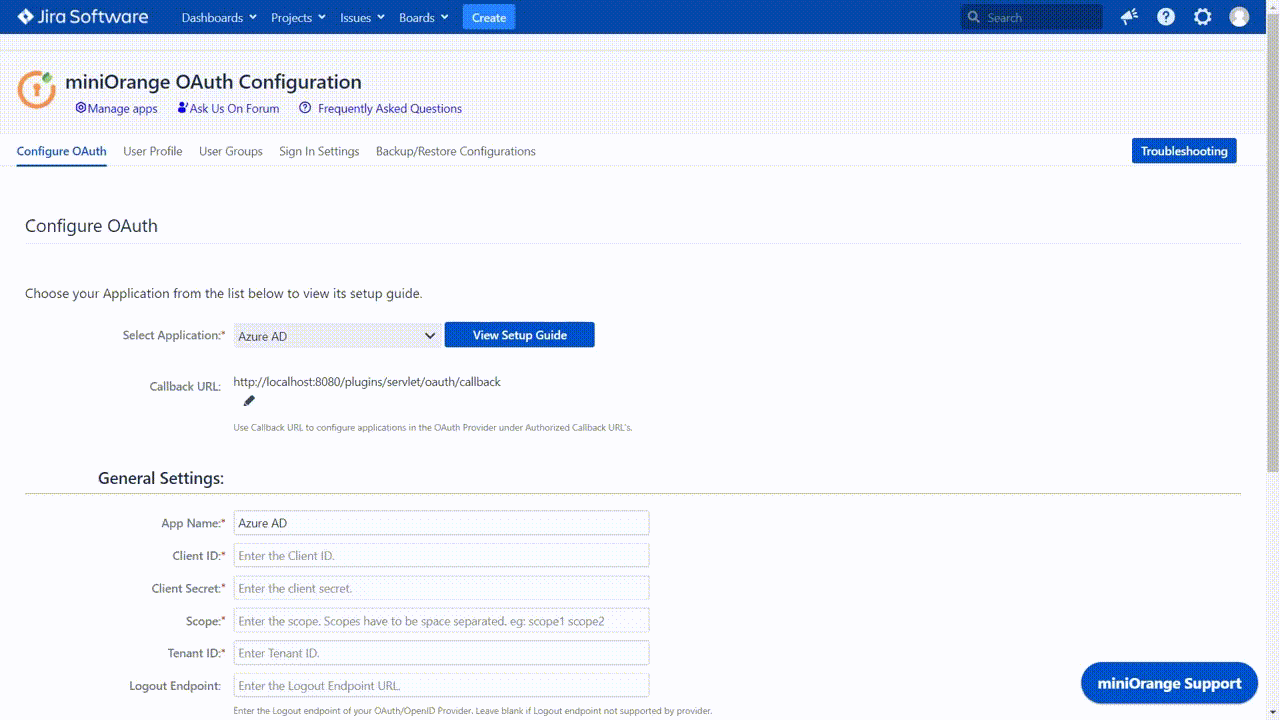The width and height of the screenshot is (1280, 720).
Task: Open miniOrange Support widget
Action: point(1169,684)
